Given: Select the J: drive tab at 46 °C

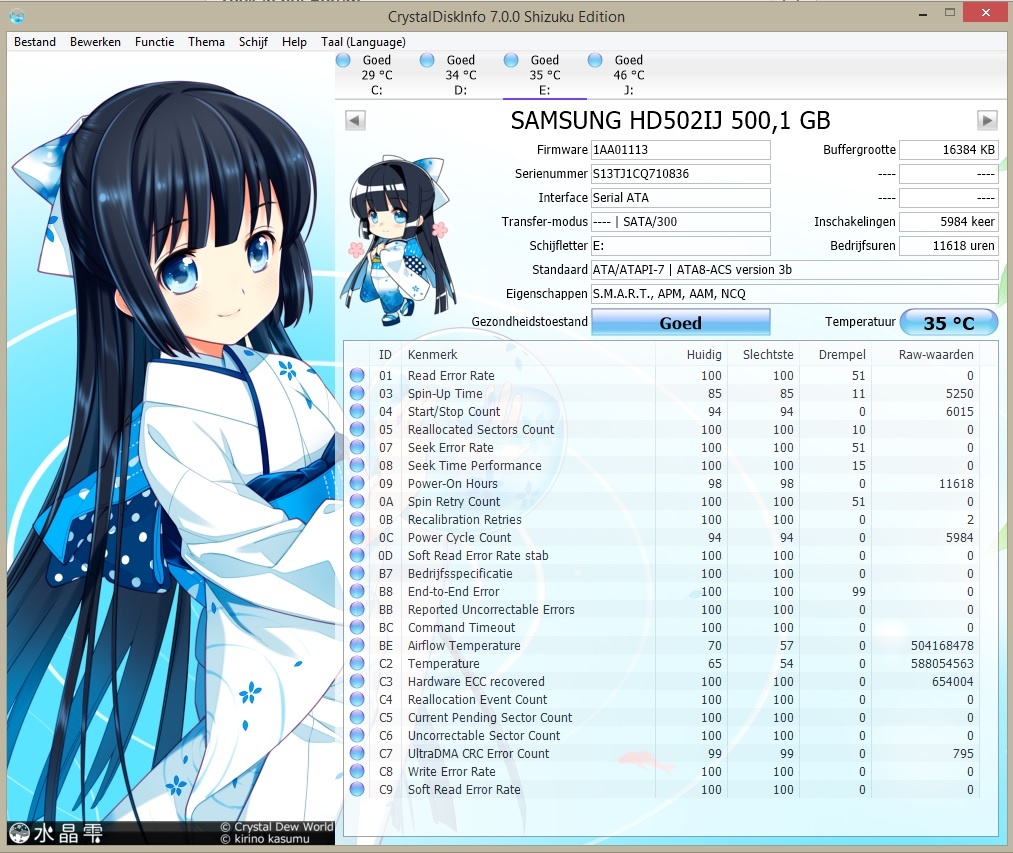Looking at the screenshot, I should coord(629,75).
